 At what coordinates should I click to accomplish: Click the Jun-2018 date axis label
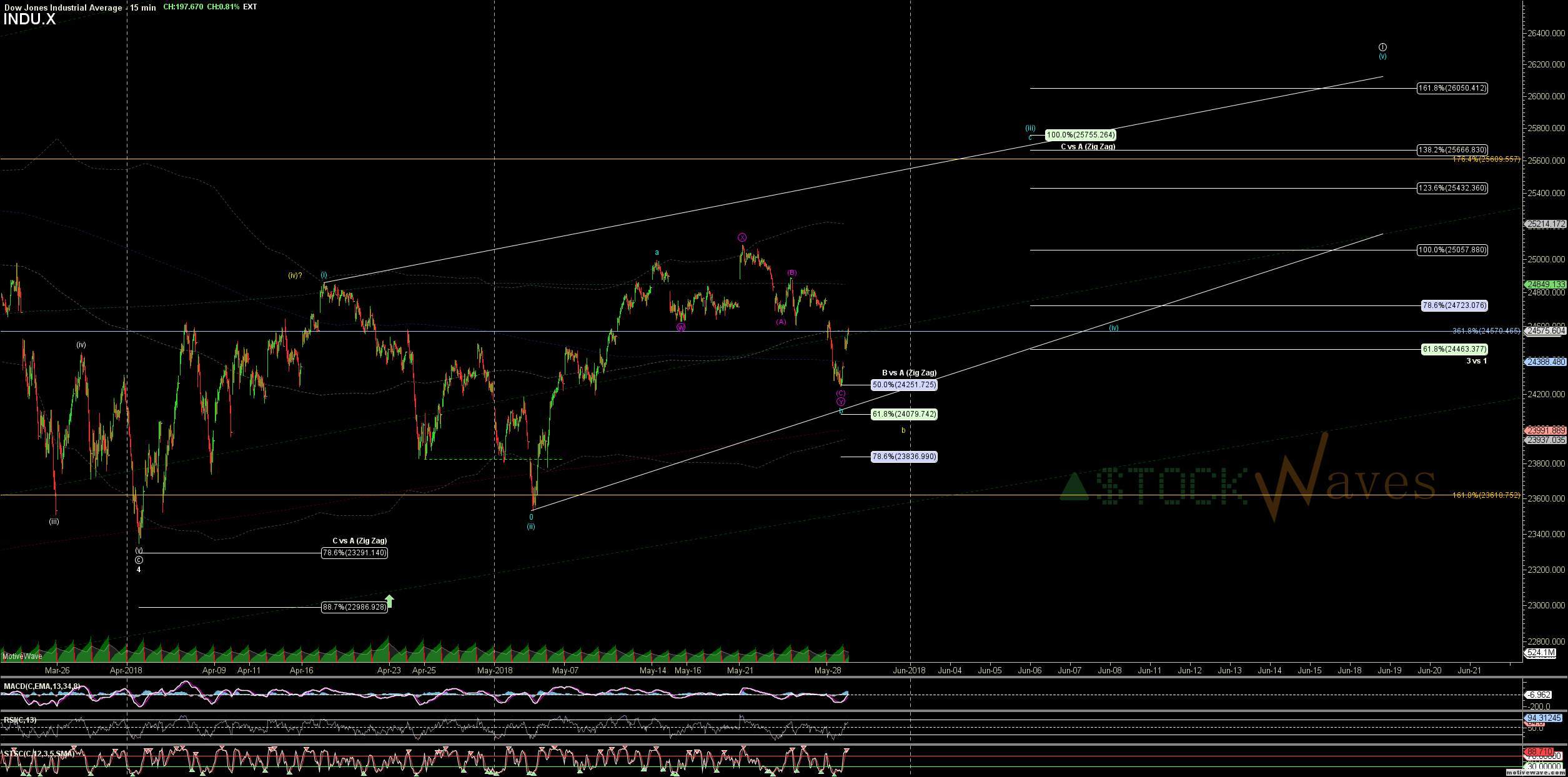909,670
